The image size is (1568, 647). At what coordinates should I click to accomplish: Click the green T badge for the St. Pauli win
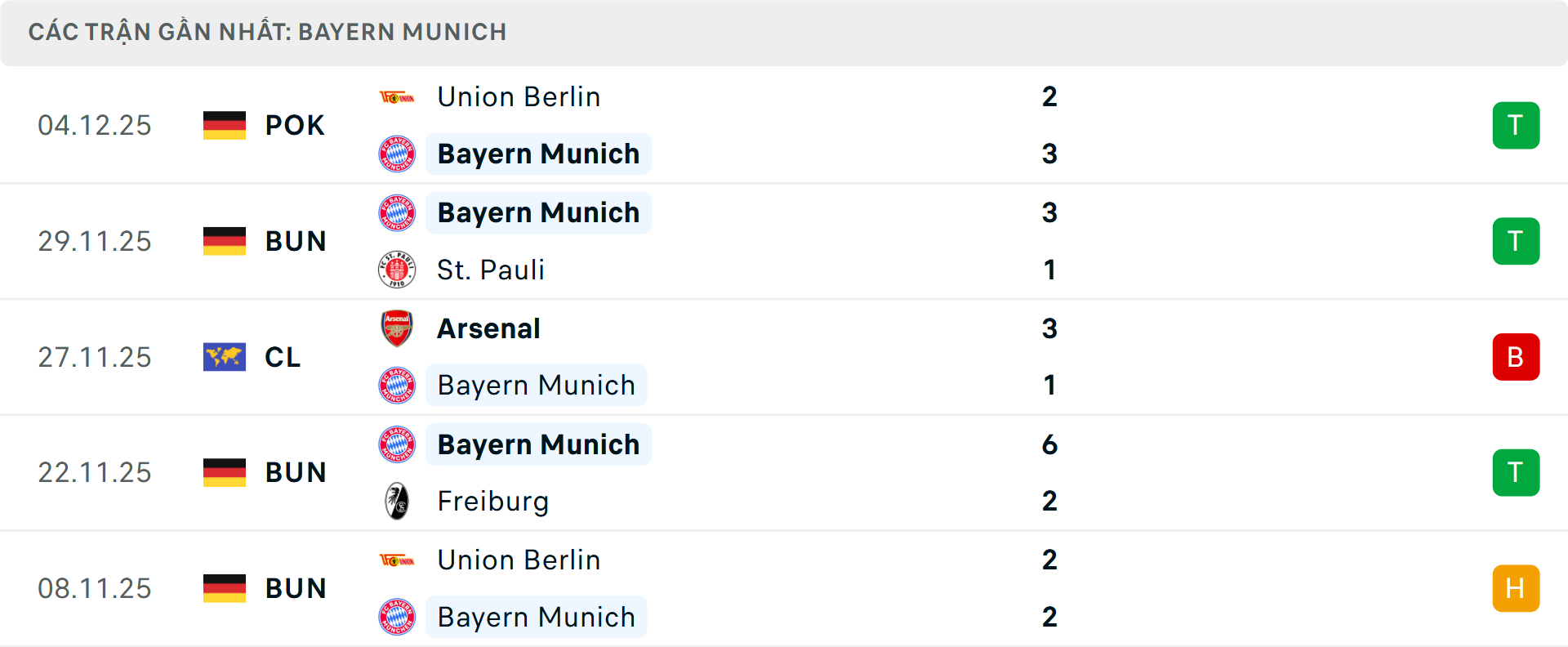pyautogui.click(x=1516, y=241)
